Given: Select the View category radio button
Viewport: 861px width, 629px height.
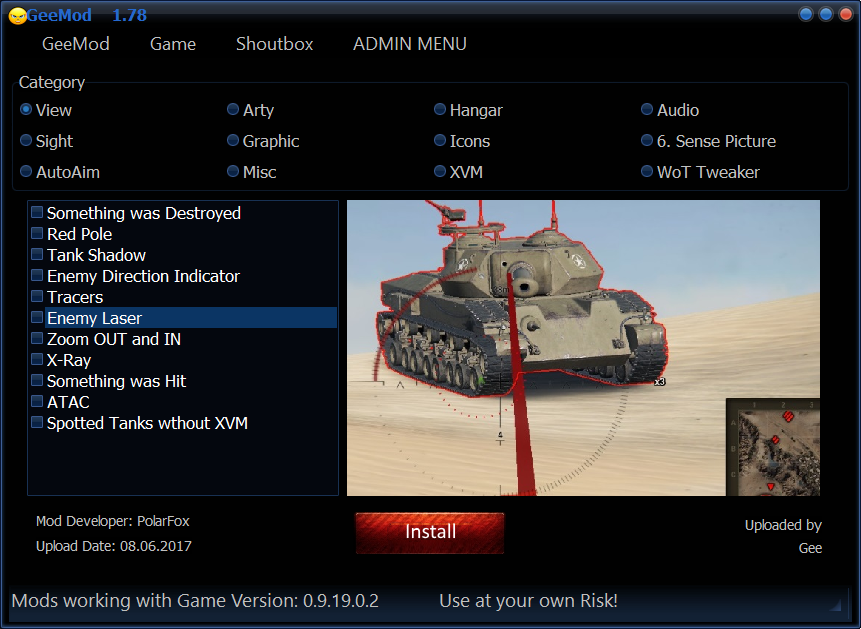Looking at the screenshot, I should pyautogui.click(x=26, y=109).
